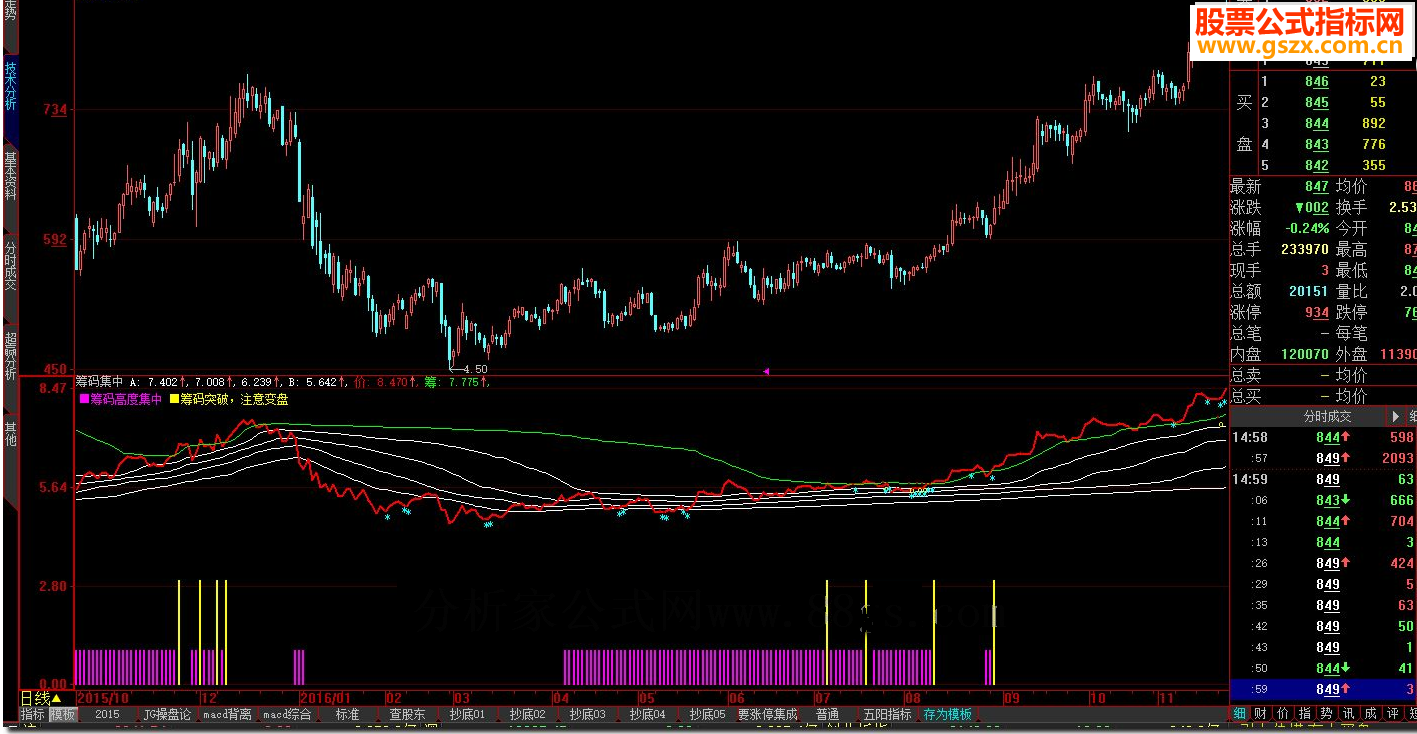Expand the 分时成交 panel arrow
1417x734 pixels.
click(x=1396, y=416)
